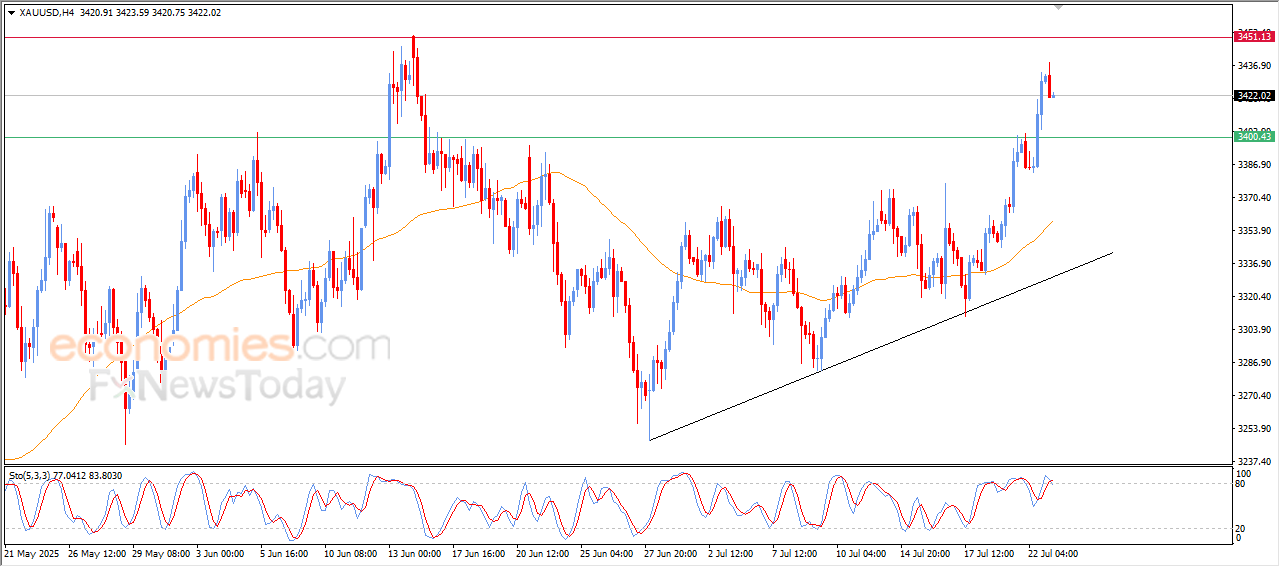Click the 3336.90 price axis label
1280x567 pixels.
tap(1253, 264)
